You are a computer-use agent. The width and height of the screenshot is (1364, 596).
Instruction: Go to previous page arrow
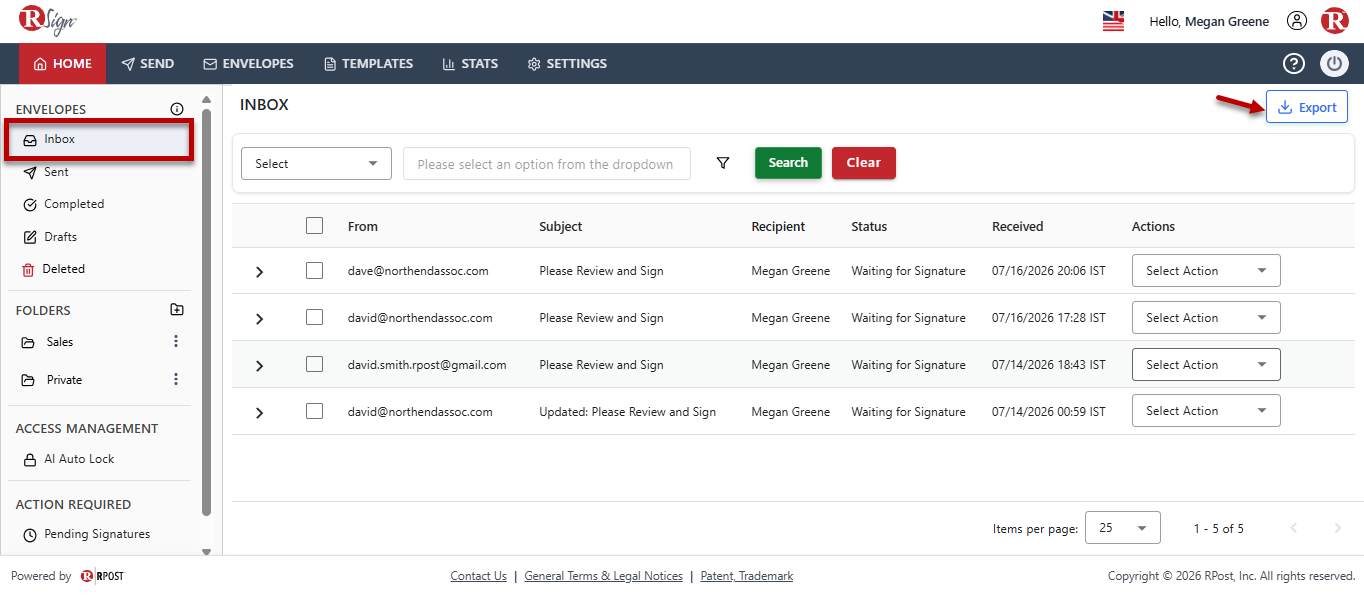coord(1294,528)
